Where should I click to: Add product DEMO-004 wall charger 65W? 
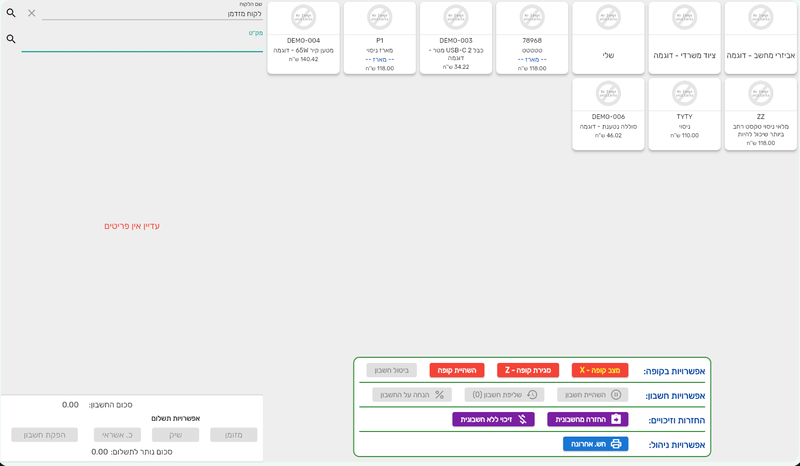(303, 38)
